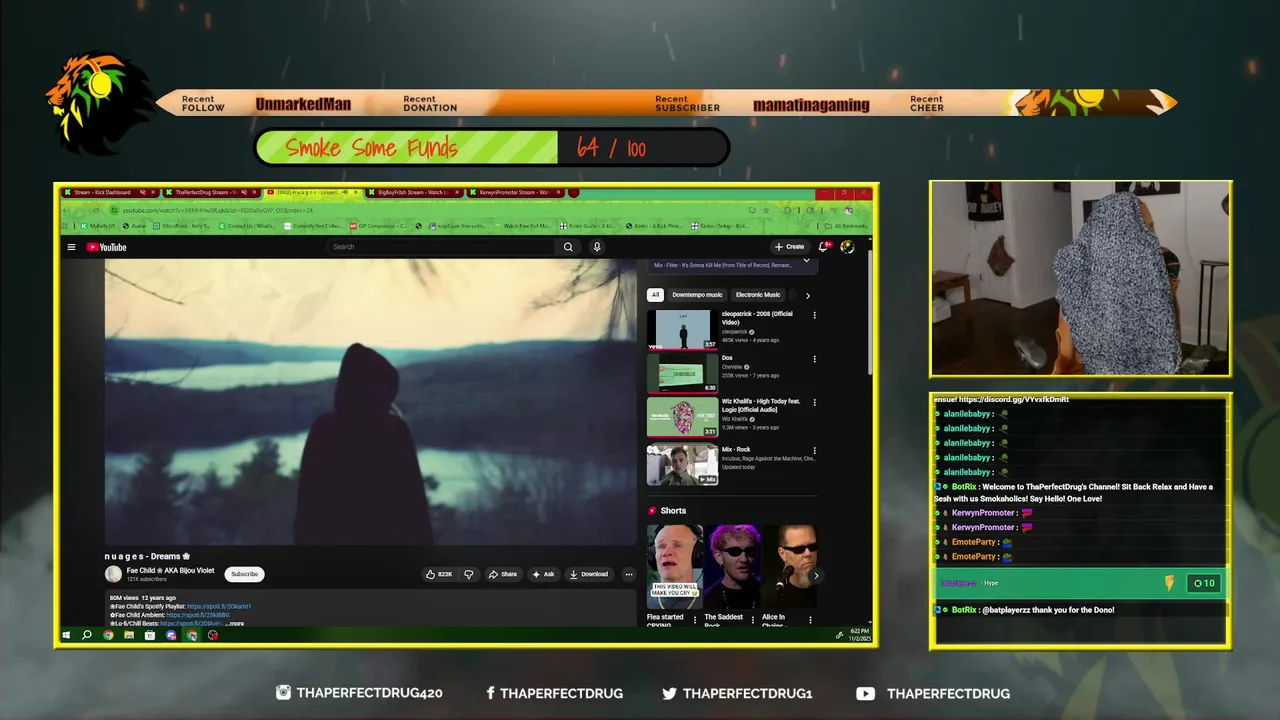The width and height of the screenshot is (1280, 720).
Task: Click the Discord invite link in chat
Action: [x=1013, y=399]
